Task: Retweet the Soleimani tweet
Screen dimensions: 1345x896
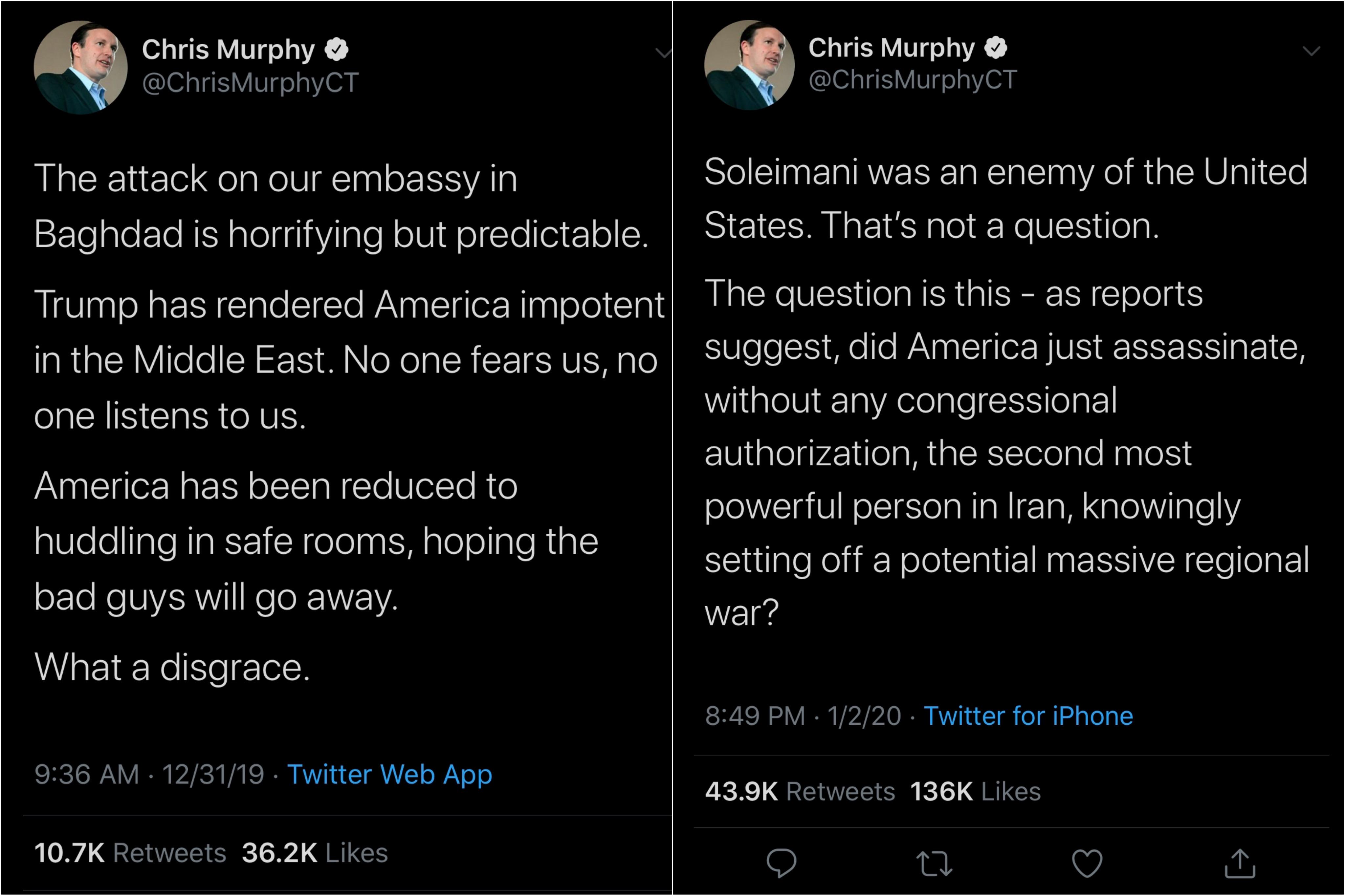Action: (x=934, y=863)
